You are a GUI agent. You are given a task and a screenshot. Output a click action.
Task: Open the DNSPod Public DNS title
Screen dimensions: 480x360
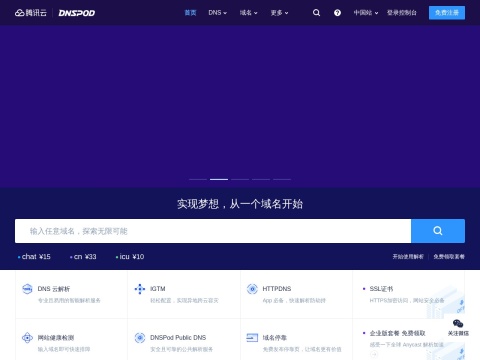click(178, 338)
